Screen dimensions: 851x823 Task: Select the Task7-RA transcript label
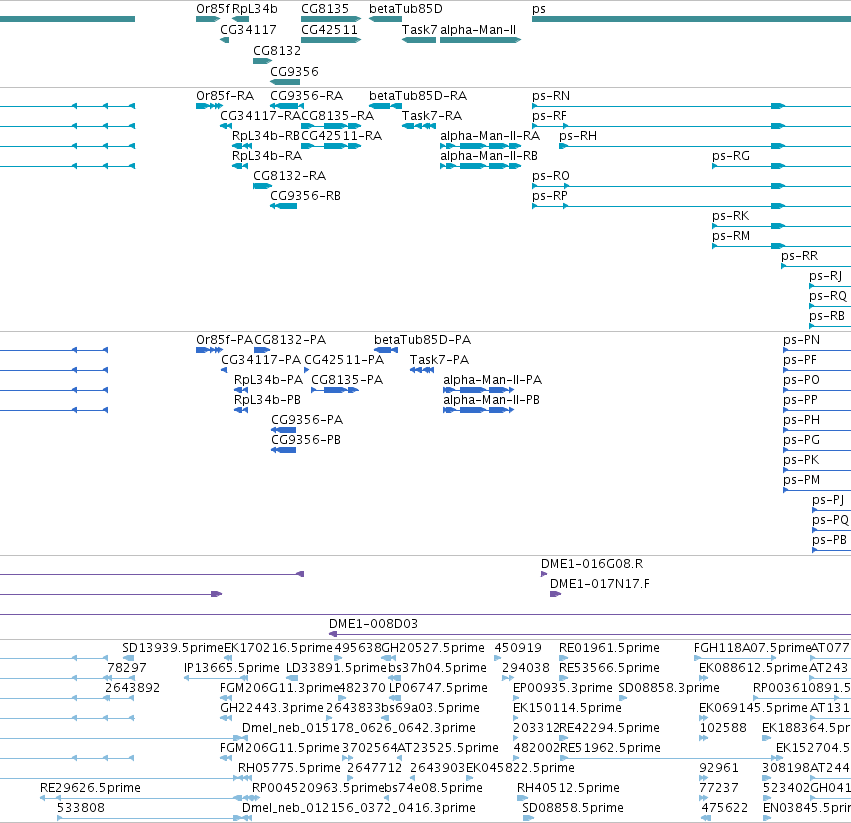click(431, 116)
